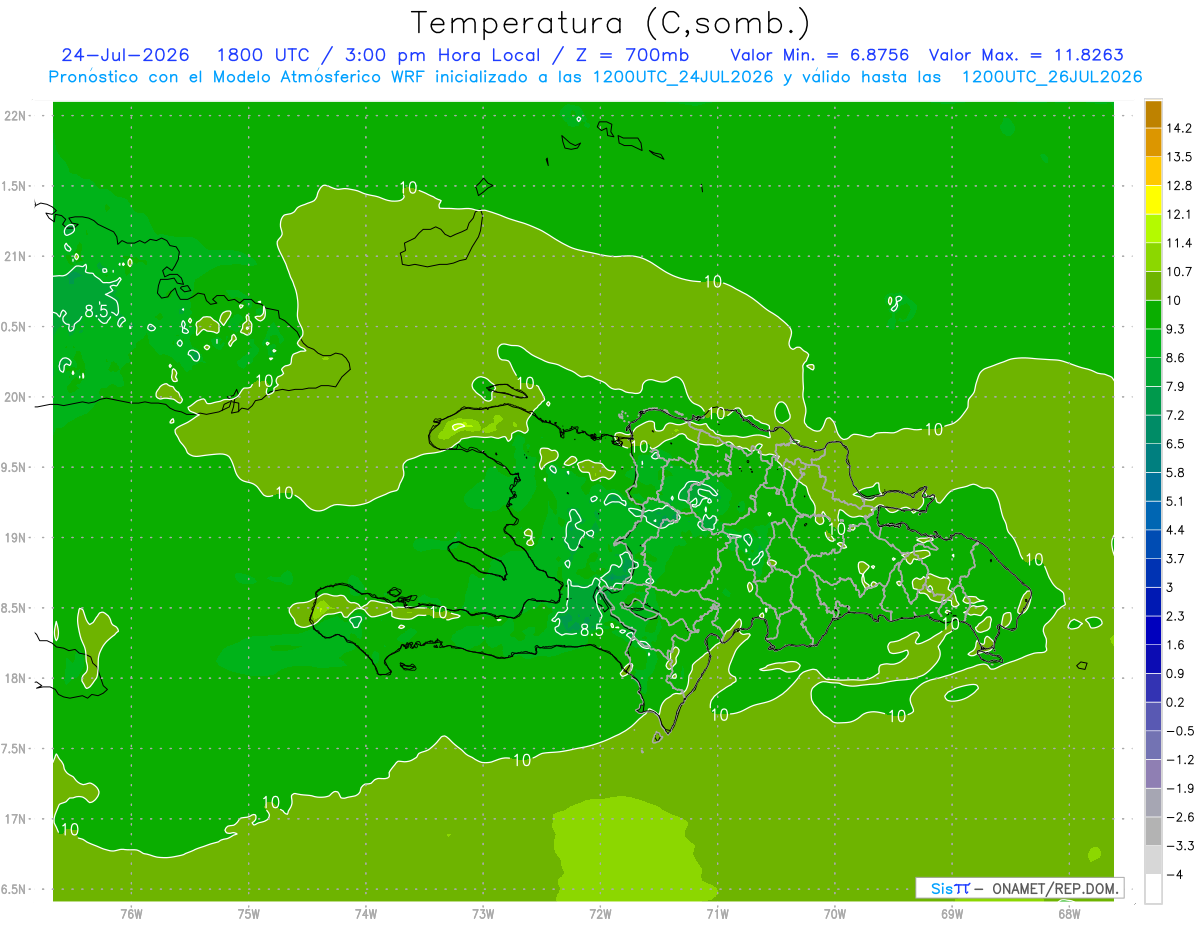Click the '17N' latitude axis label
This screenshot has height=927, width=1200.
pyautogui.click(x=16, y=819)
